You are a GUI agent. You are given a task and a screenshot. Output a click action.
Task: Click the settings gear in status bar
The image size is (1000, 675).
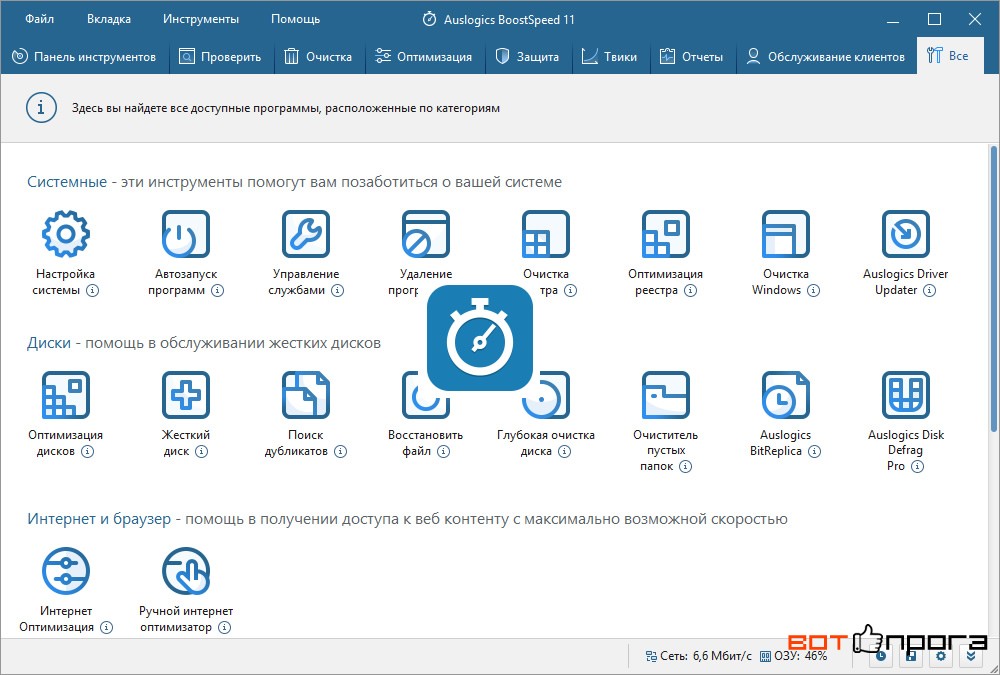[940, 656]
